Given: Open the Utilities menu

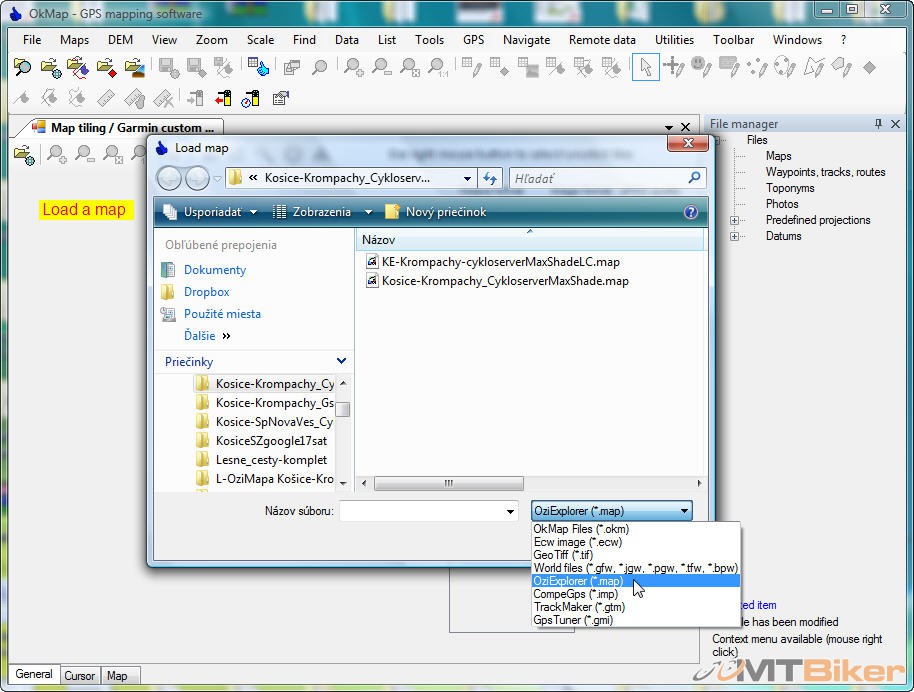Looking at the screenshot, I should pos(674,40).
